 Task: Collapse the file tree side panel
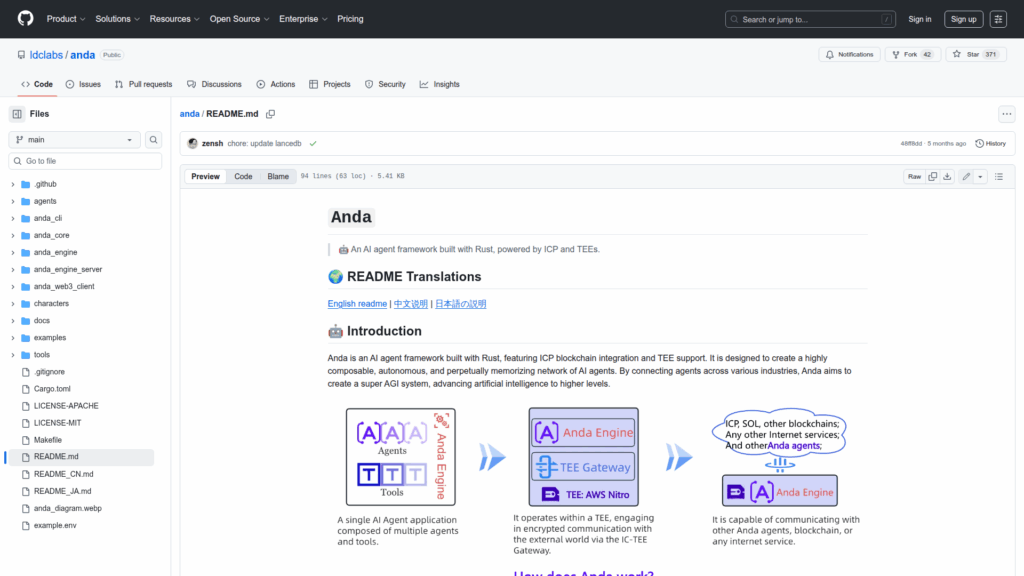point(17,114)
